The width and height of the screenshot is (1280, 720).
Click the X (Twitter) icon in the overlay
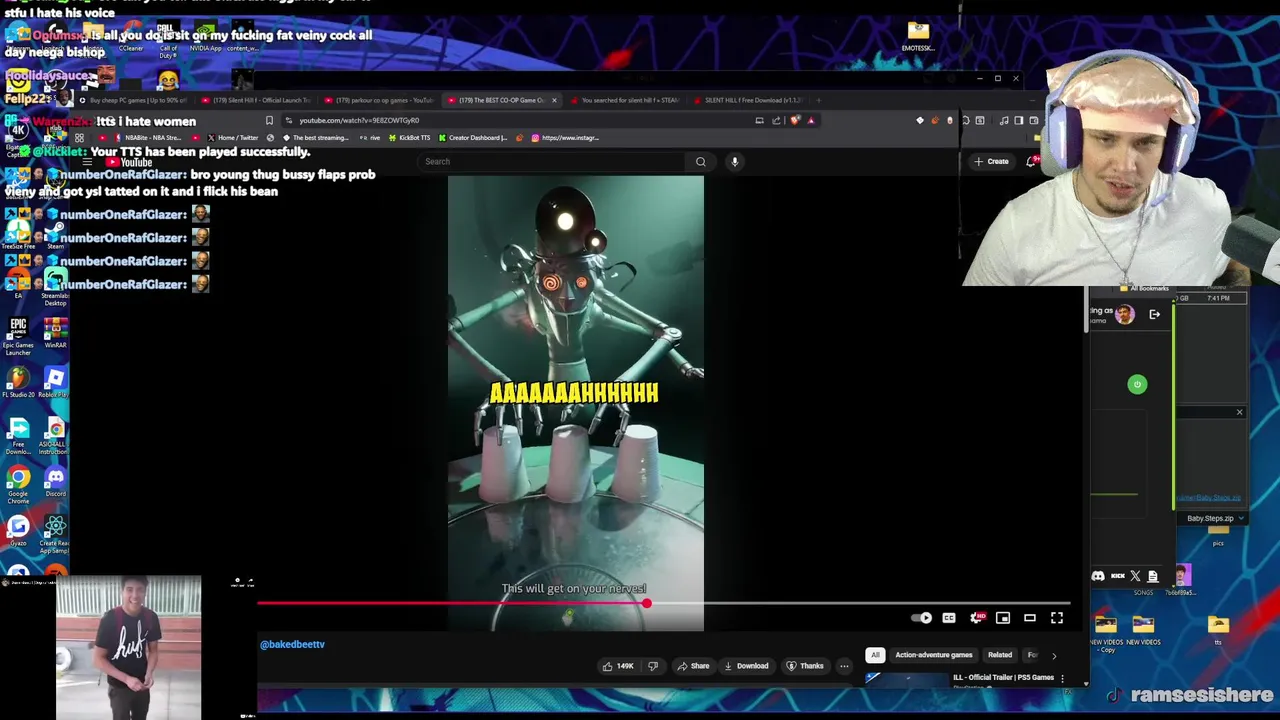click(1136, 576)
